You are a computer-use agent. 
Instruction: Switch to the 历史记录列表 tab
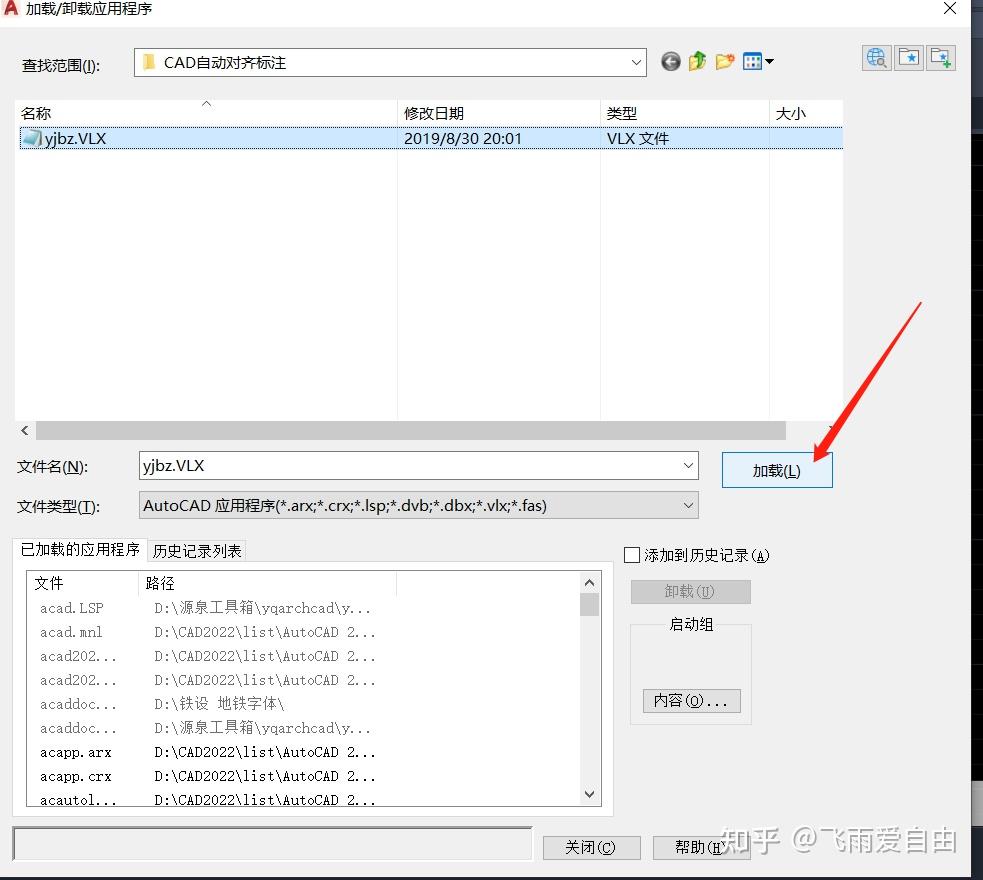pyautogui.click(x=196, y=550)
